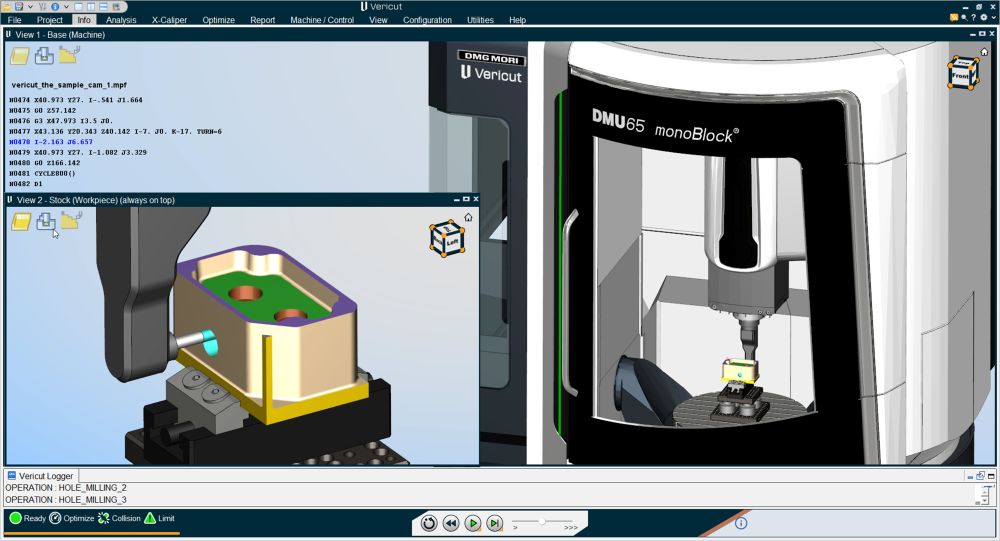Click the Reset Model simulation button
Viewport: 1000px width, 541px height.
[x=429, y=524]
